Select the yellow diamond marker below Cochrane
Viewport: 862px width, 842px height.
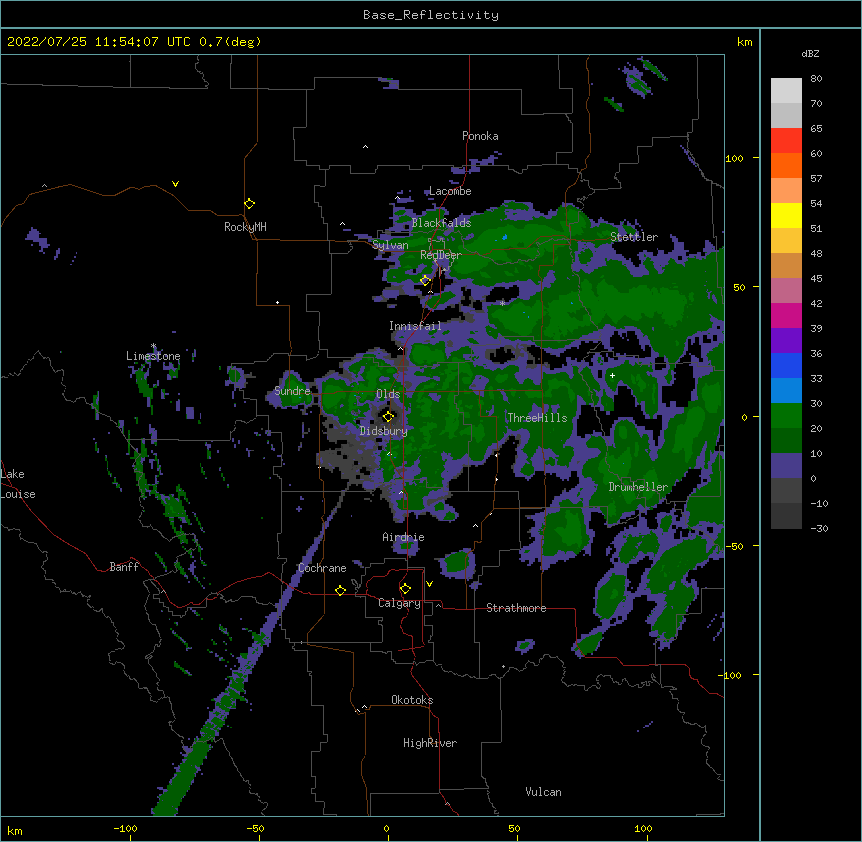340,590
